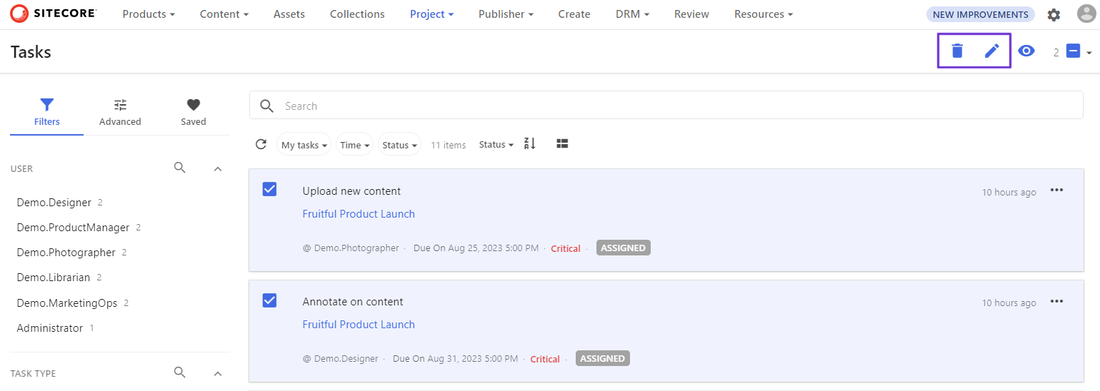This screenshot has width=1100, height=391.
Task: Open the Project menu
Action: 431,14
